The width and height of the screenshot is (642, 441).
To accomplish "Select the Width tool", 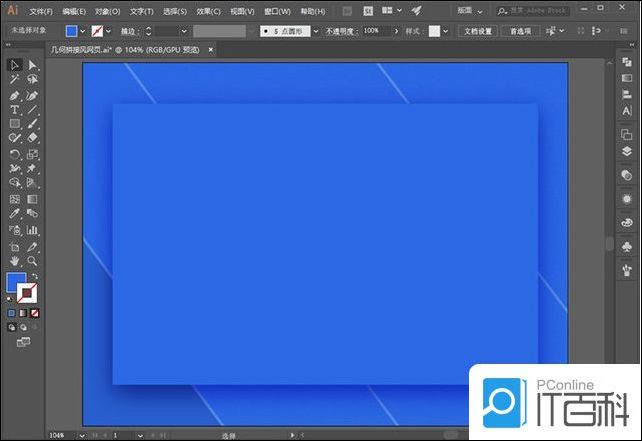I will [x=15, y=168].
